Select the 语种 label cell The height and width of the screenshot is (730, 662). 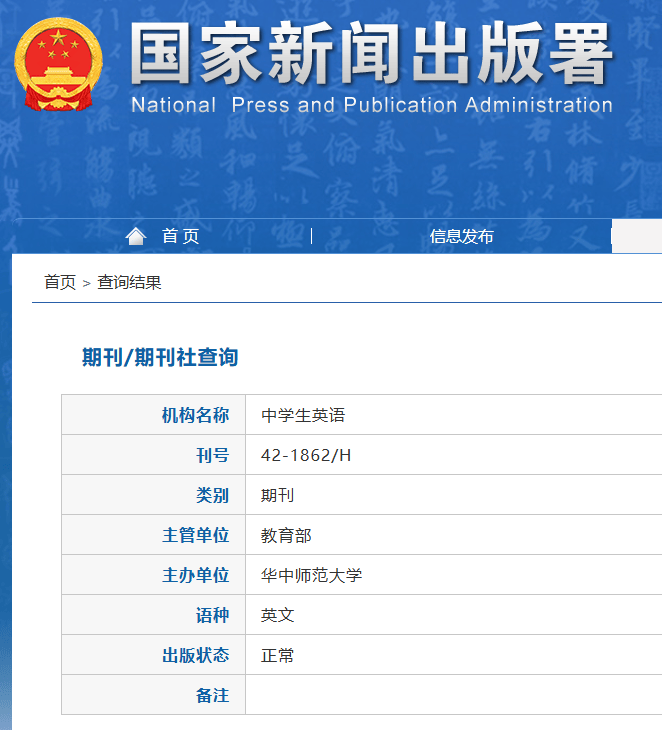coord(154,615)
